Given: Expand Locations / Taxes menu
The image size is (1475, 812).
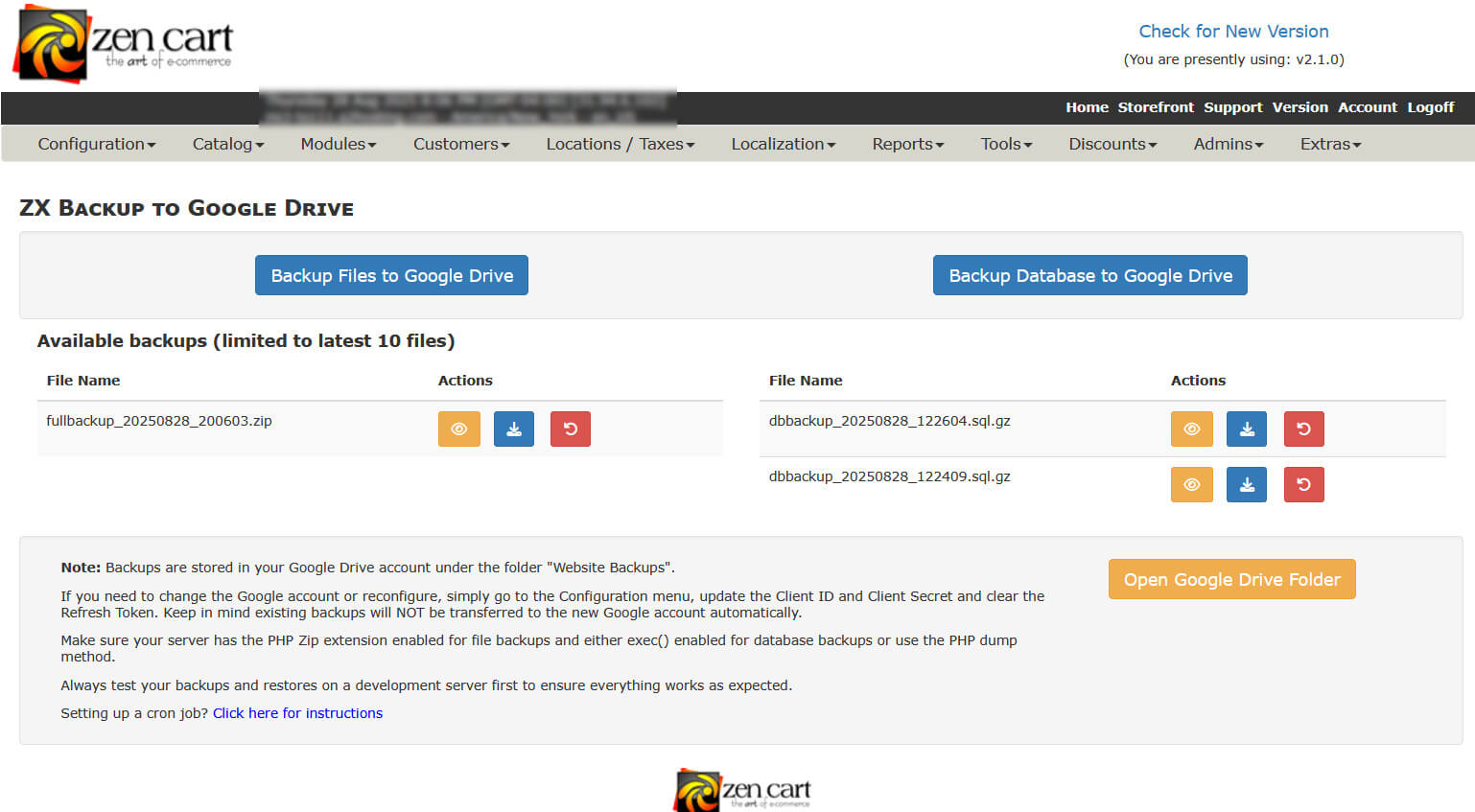Looking at the screenshot, I should [x=620, y=144].
